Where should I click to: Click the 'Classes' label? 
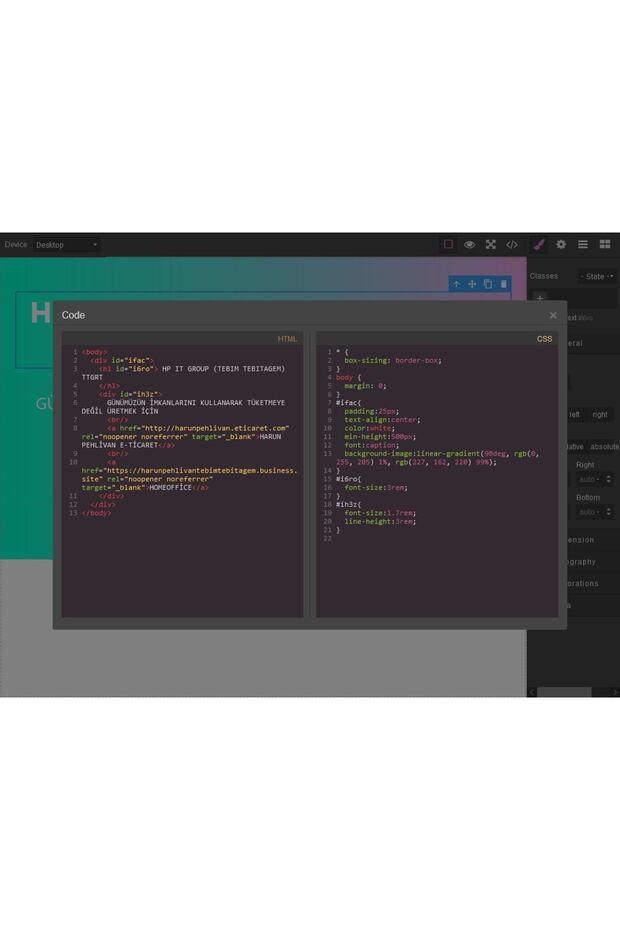[543, 276]
